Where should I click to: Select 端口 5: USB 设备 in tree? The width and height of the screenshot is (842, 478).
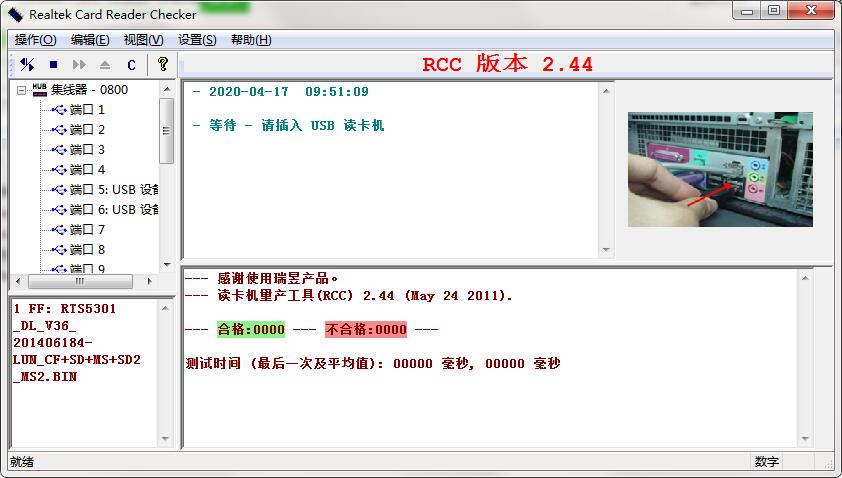[x=114, y=190]
